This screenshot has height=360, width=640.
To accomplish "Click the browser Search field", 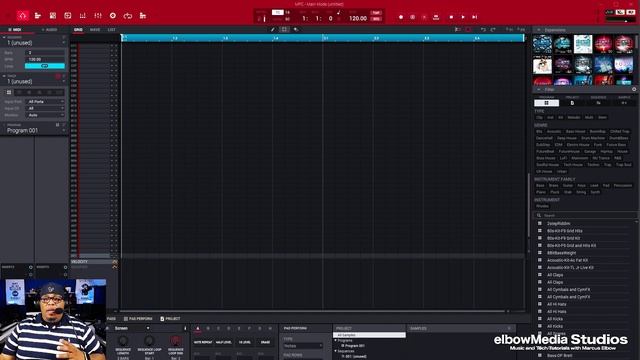I will (585, 215).
